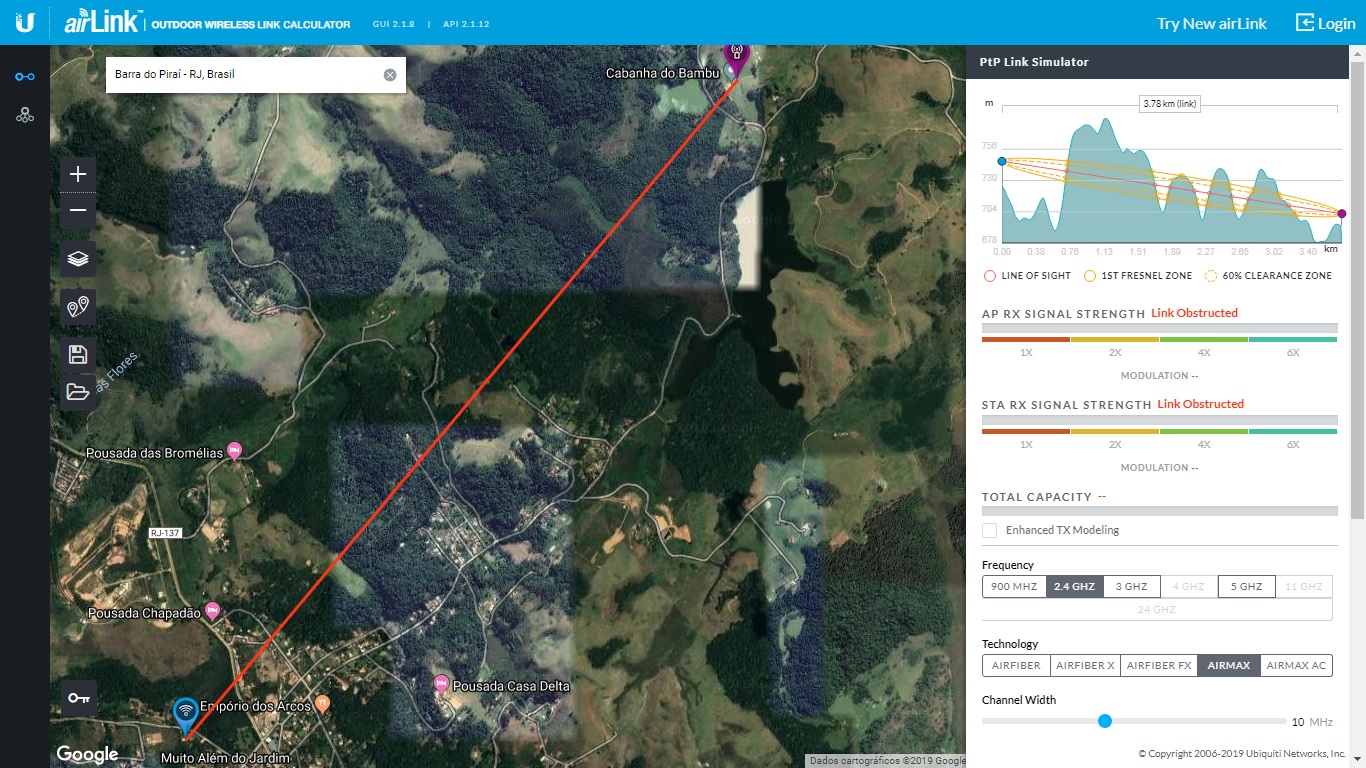This screenshot has height=768, width=1366.
Task: Click the key icon button
Action: tap(78, 697)
